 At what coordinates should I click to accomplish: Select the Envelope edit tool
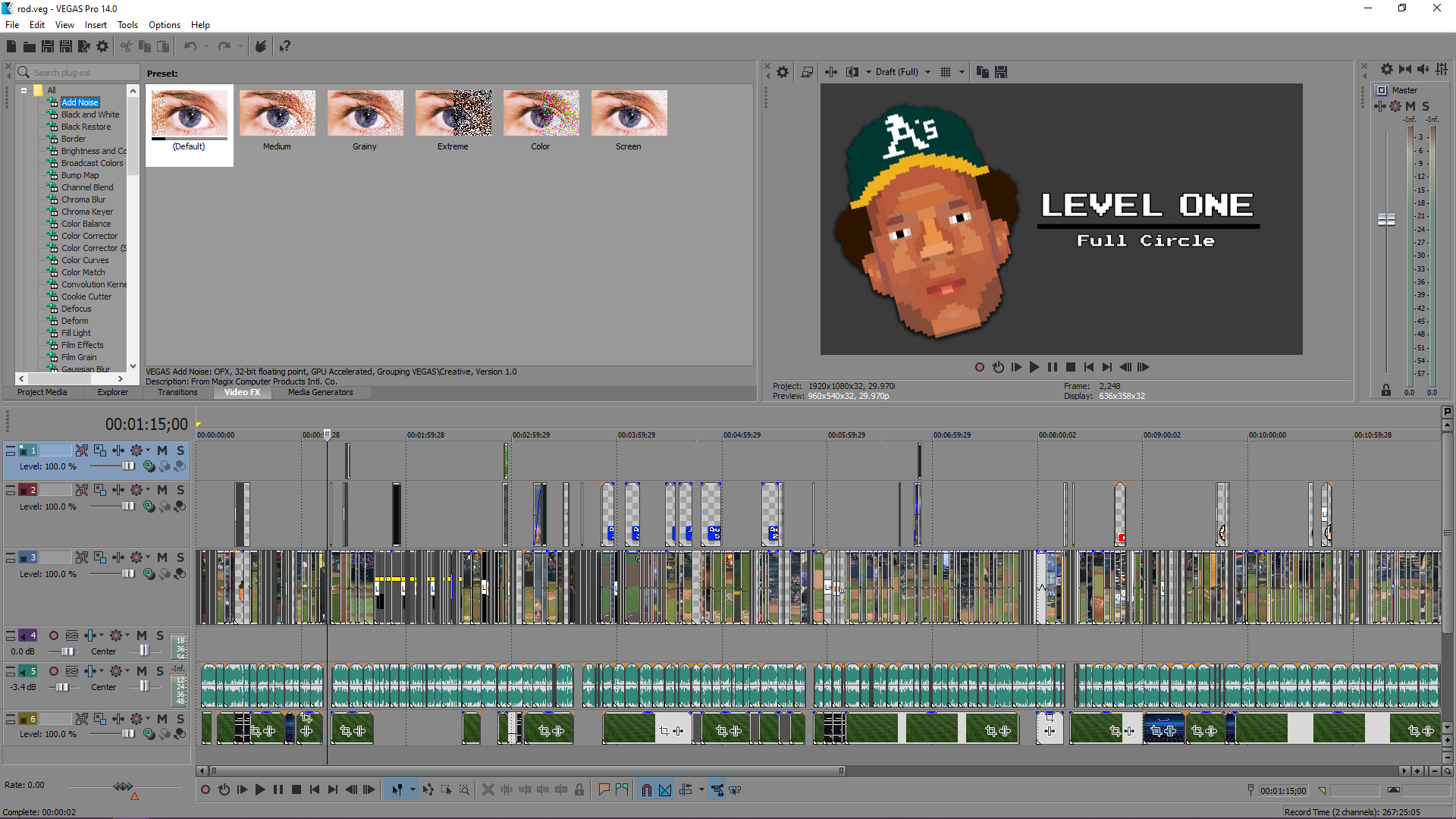[428, 790]
